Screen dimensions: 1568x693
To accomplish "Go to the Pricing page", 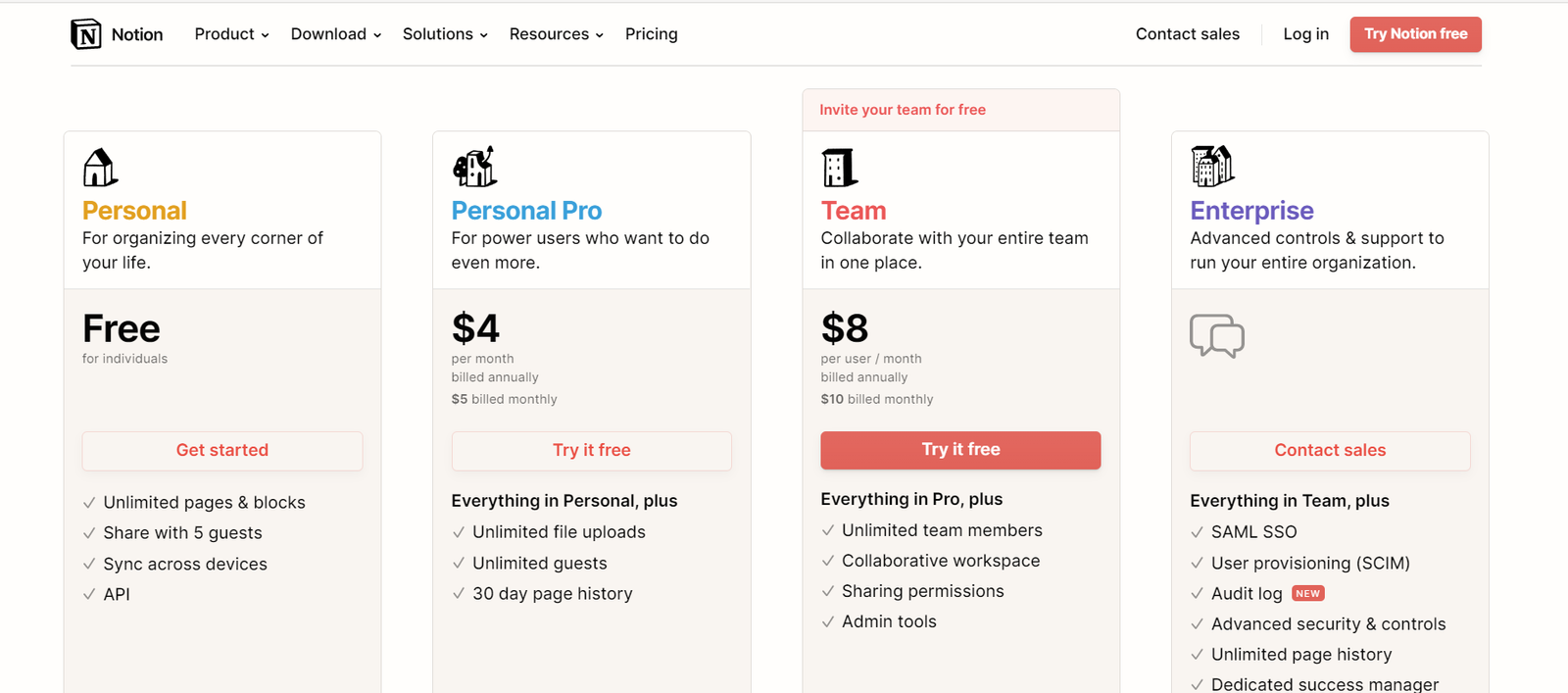I will tap(652, 34).
